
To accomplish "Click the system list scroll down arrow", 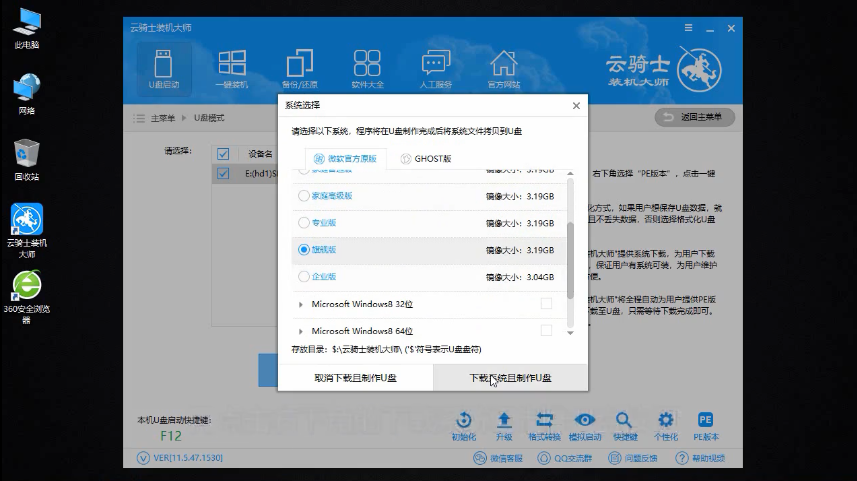I will tap(570, 333).
